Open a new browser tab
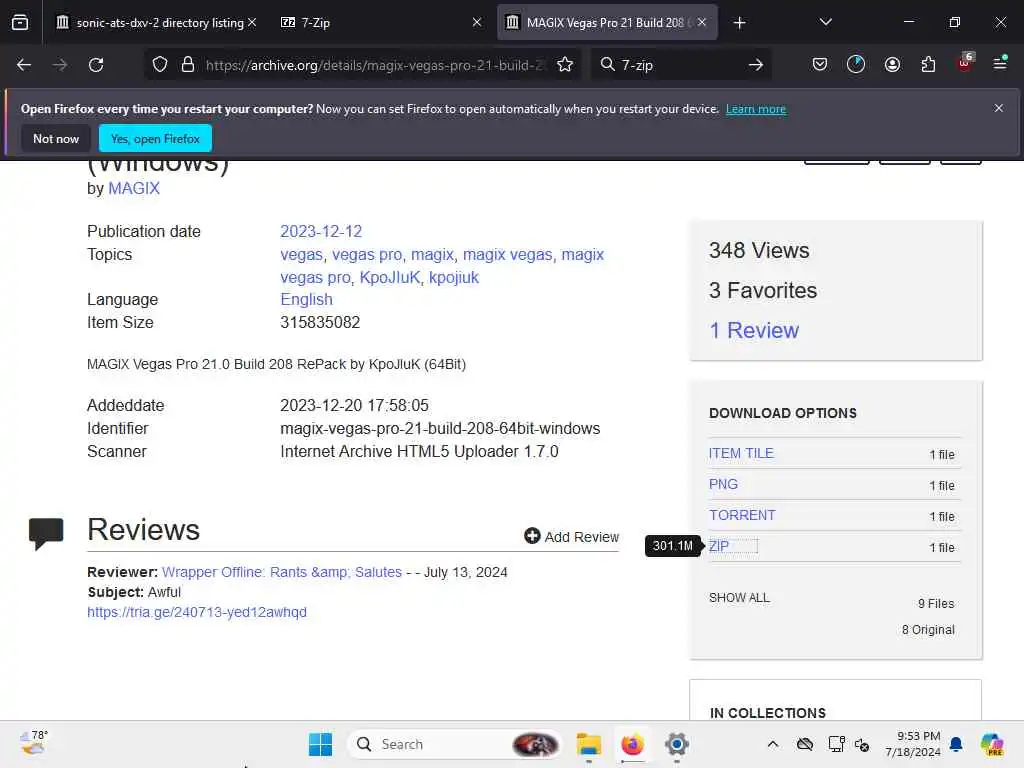 click(x=739, y=23)
